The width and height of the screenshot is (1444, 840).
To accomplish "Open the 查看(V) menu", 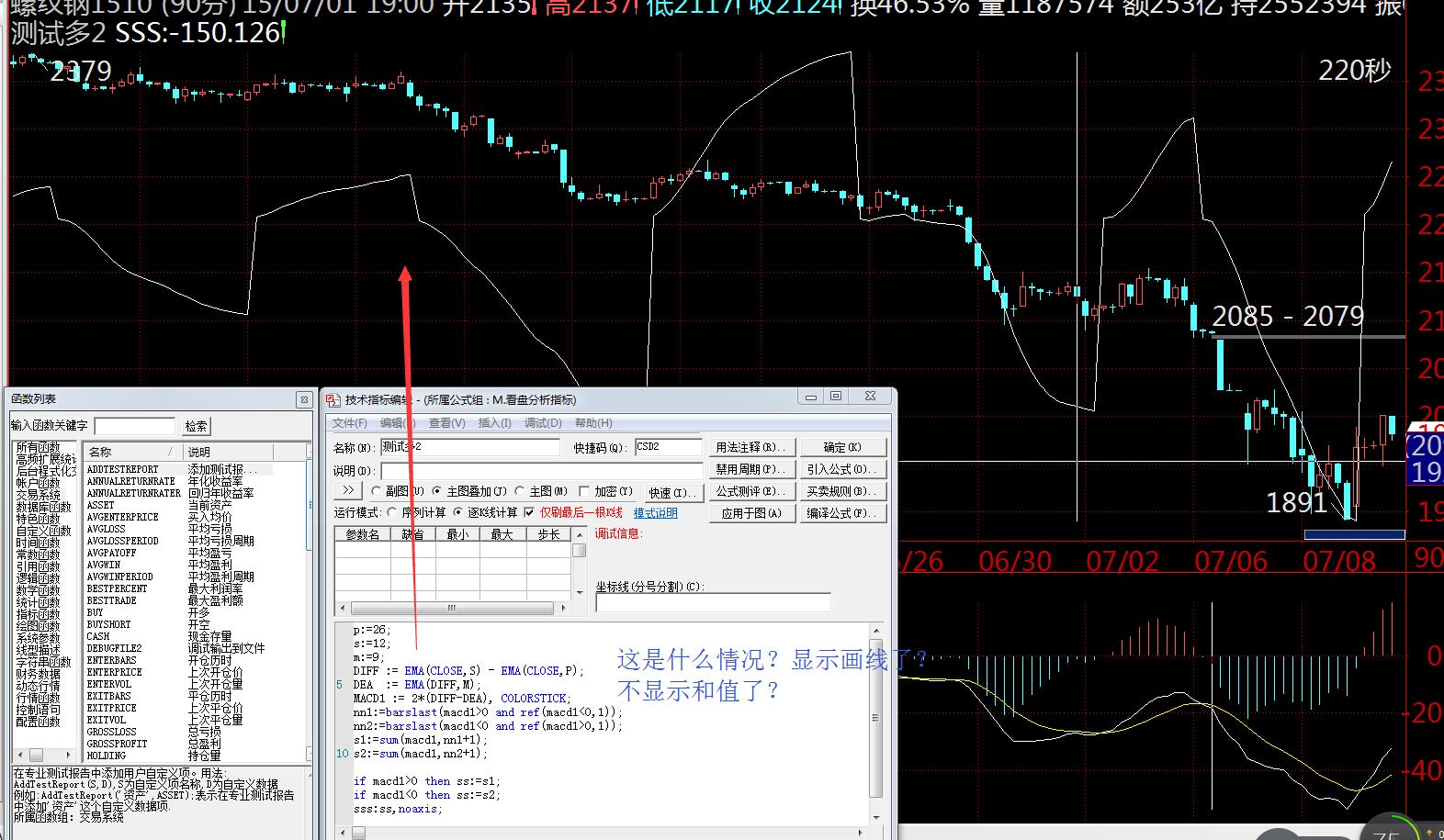I will 447,423.
